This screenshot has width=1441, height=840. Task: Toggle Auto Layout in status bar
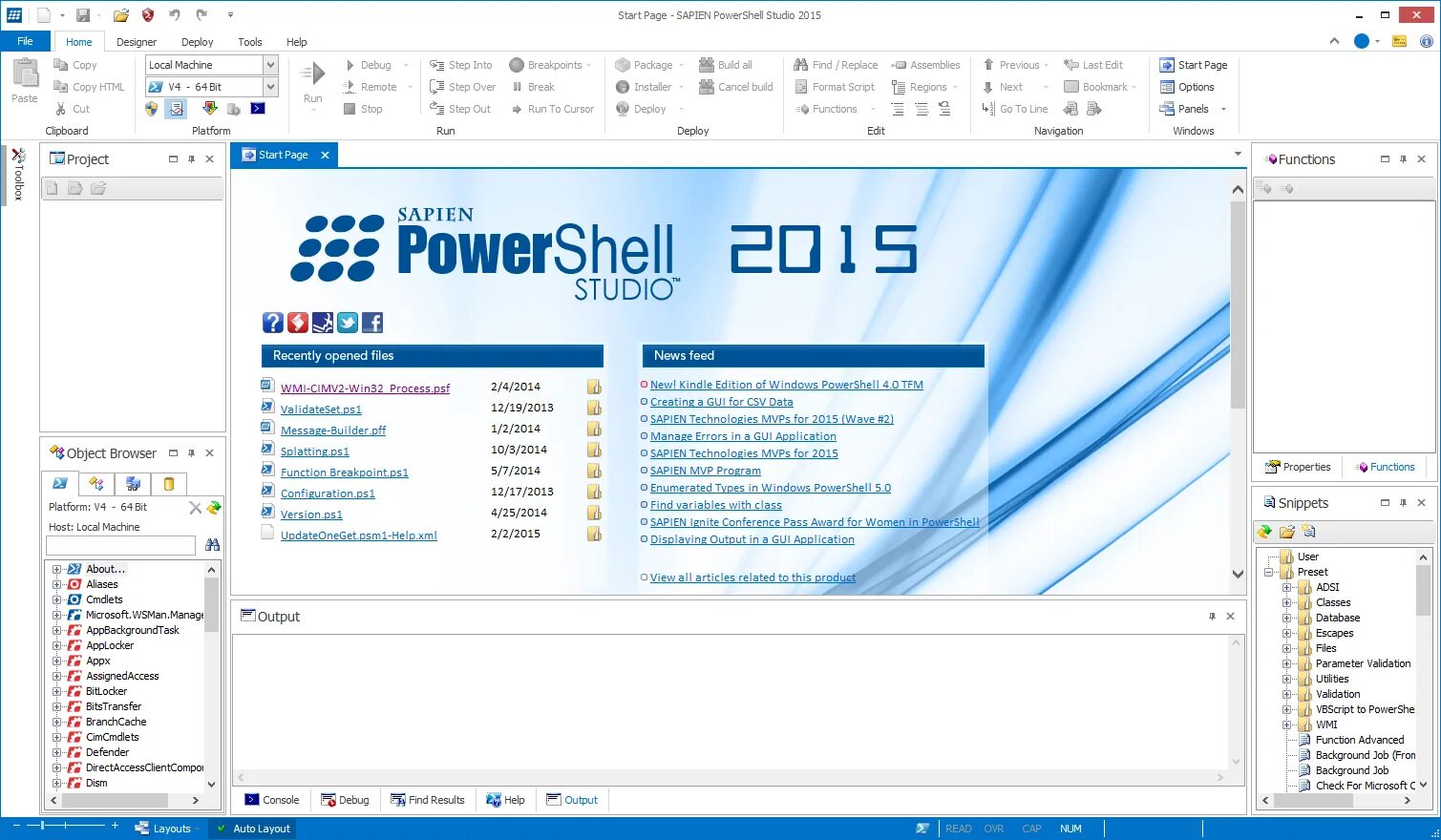253,829
